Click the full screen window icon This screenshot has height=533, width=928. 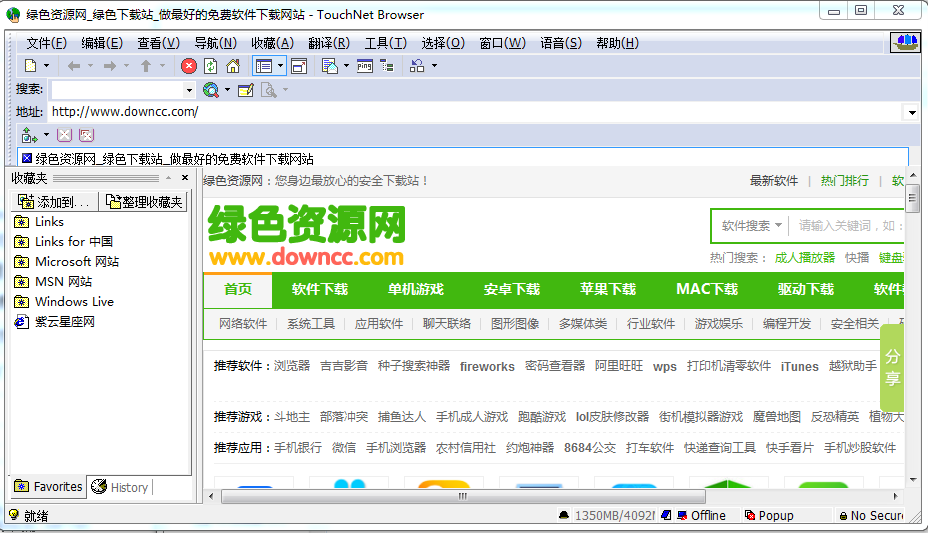pos(299,66)
